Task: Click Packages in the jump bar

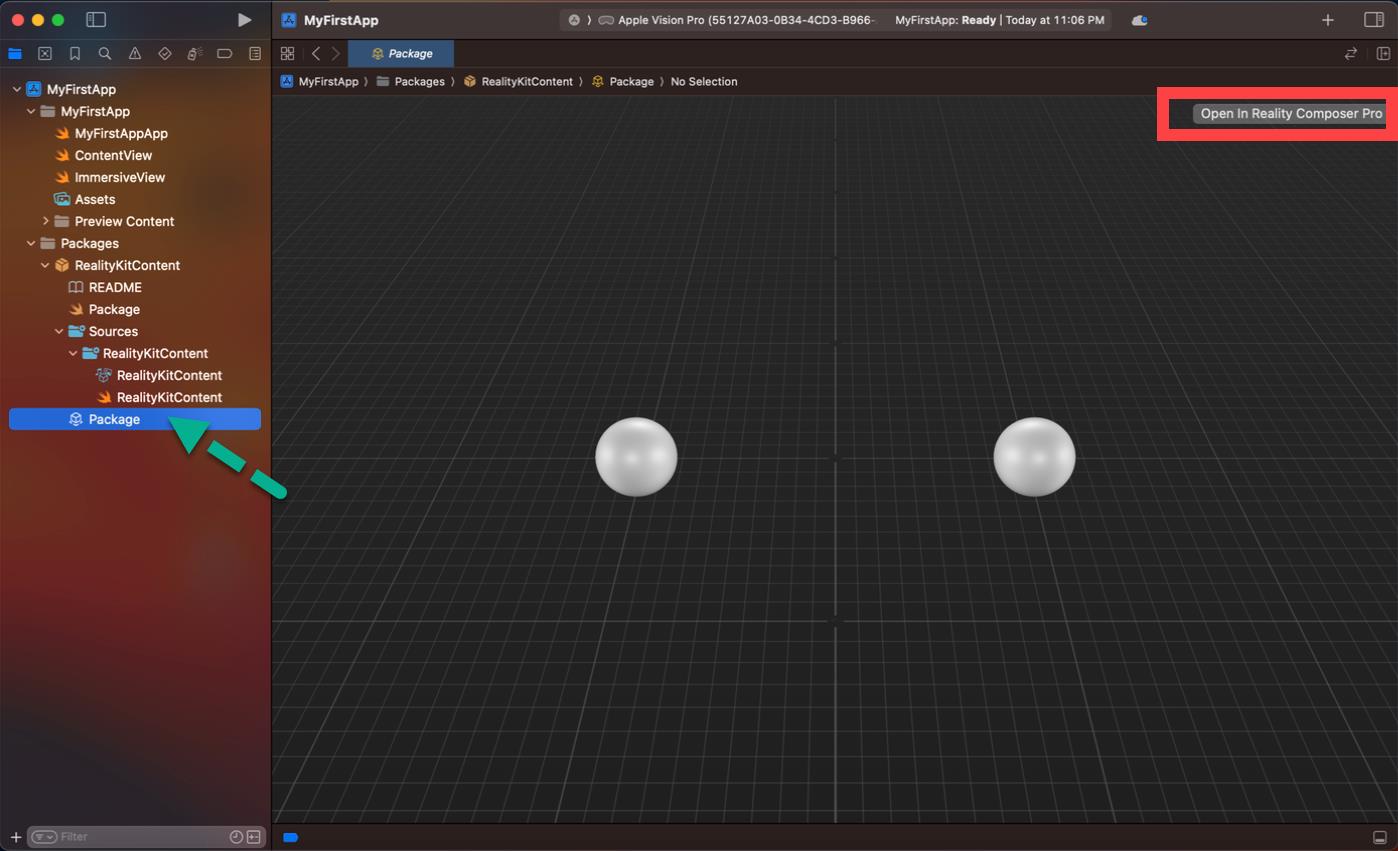Action: tap(411, 81)
